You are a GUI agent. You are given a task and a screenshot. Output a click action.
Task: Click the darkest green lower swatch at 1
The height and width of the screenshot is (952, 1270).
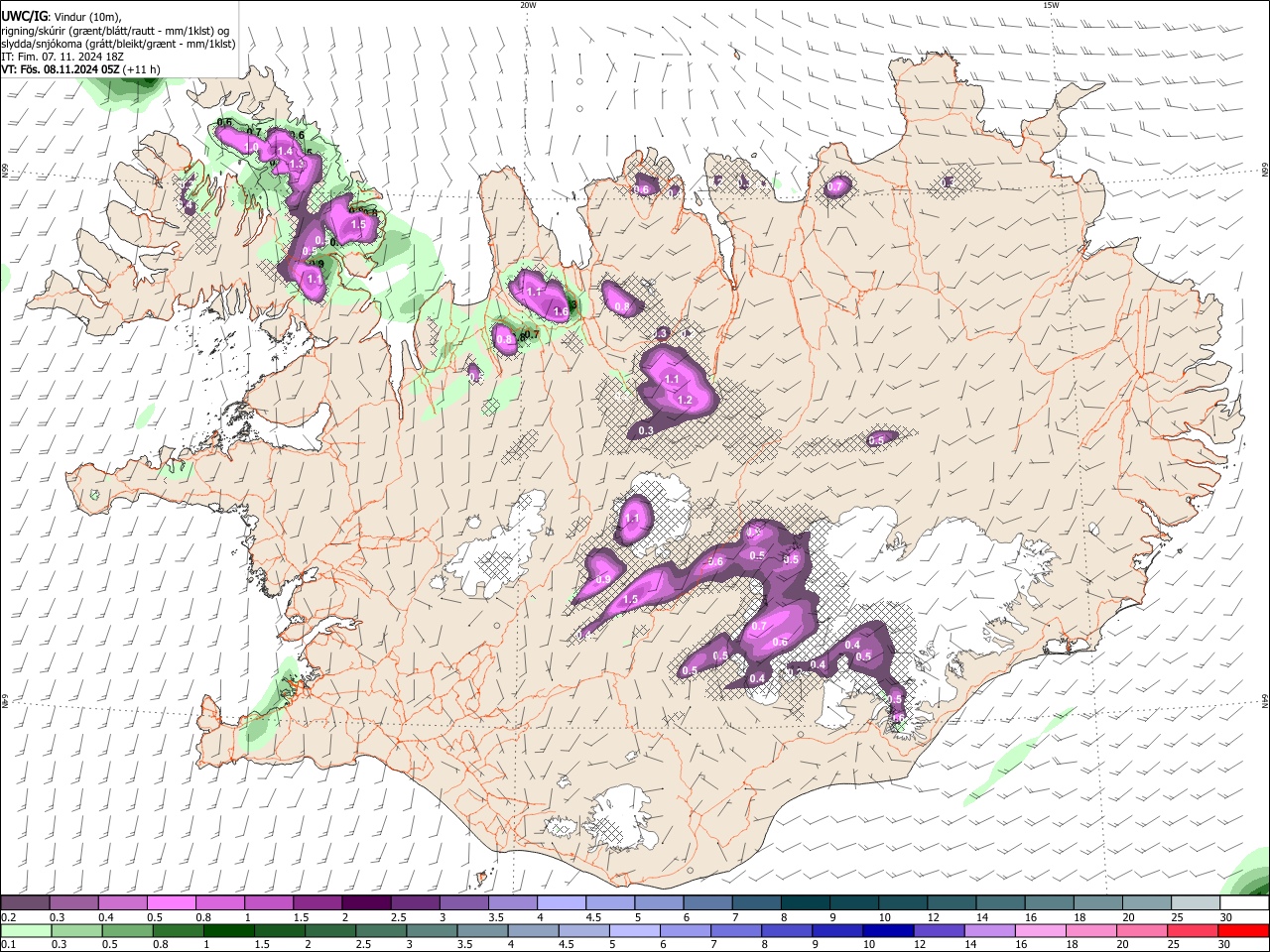(228, 930)
